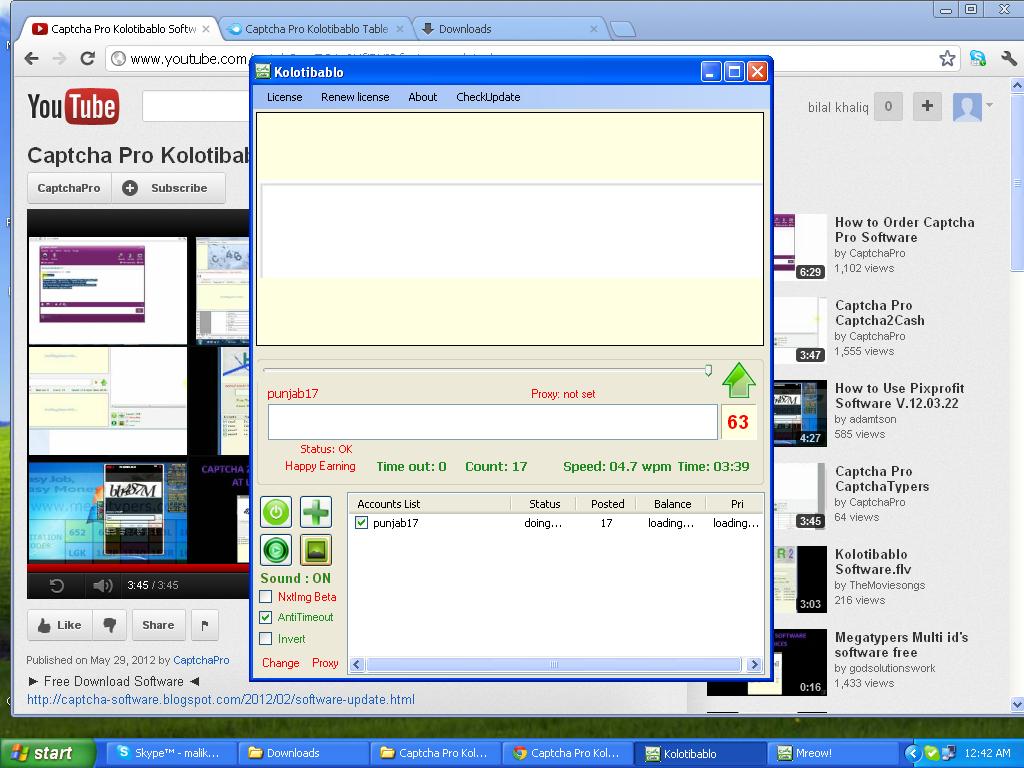This screenshot has width=1024, height=768.
Task: Switch to the Downloads browser tab
Action: 509,29
